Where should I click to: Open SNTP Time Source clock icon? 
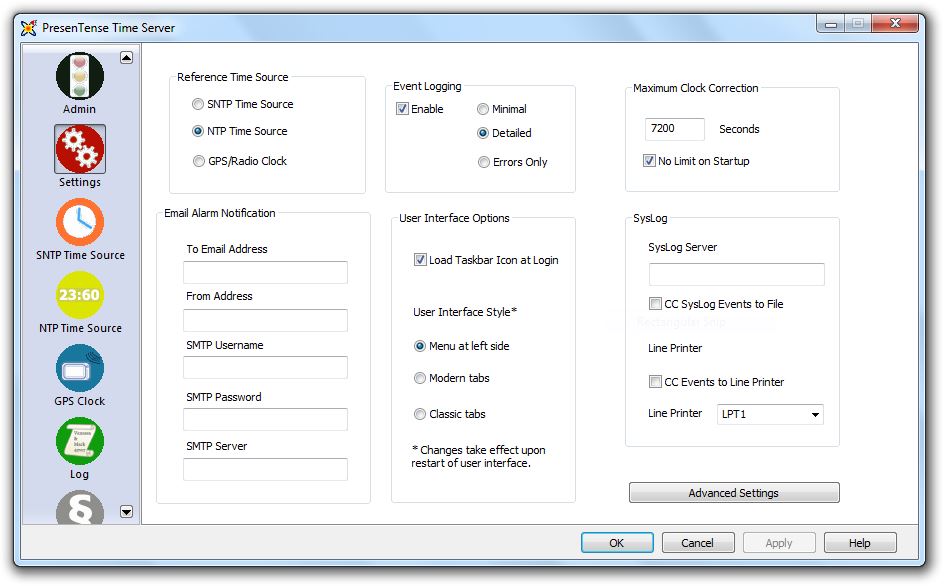coord(78,222)
